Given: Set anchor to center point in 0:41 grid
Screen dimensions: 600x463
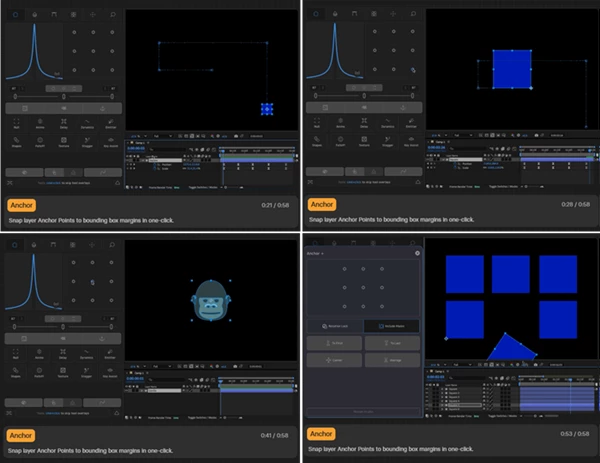Looking at the screenshot, I should [92, 282].
